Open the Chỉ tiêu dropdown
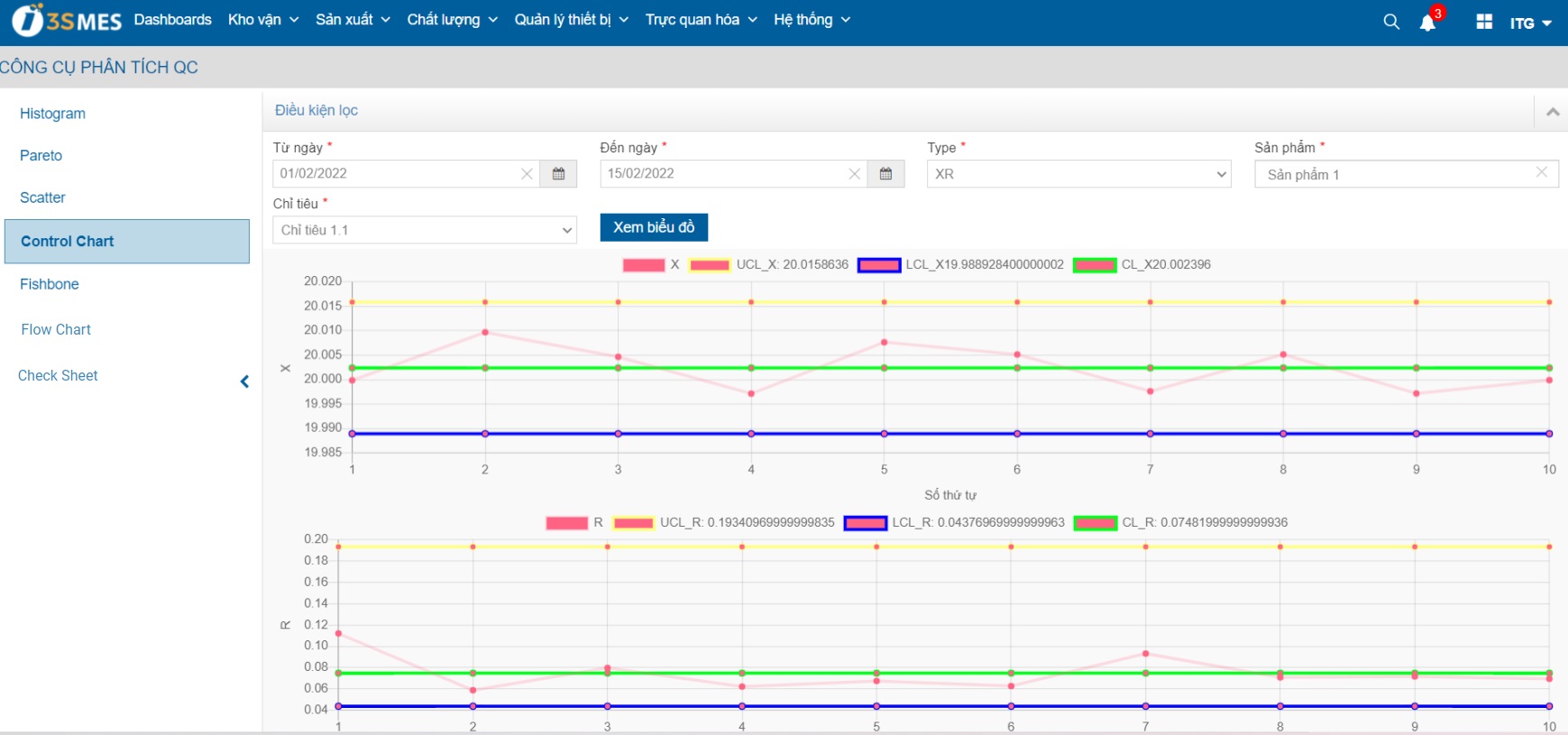 (x=425, y=230)
